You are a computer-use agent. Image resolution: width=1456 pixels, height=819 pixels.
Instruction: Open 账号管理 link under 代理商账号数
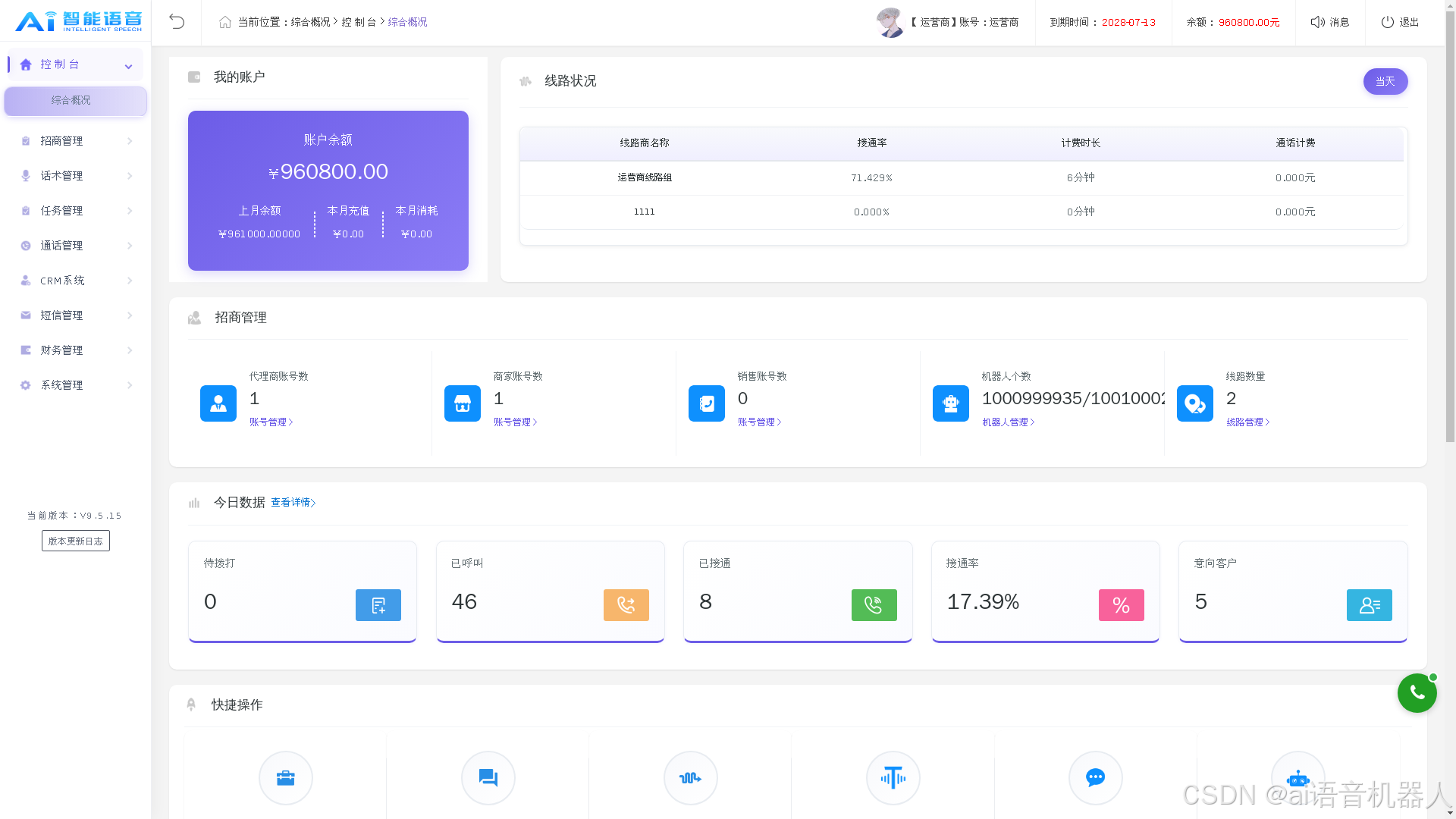(271, 422)
